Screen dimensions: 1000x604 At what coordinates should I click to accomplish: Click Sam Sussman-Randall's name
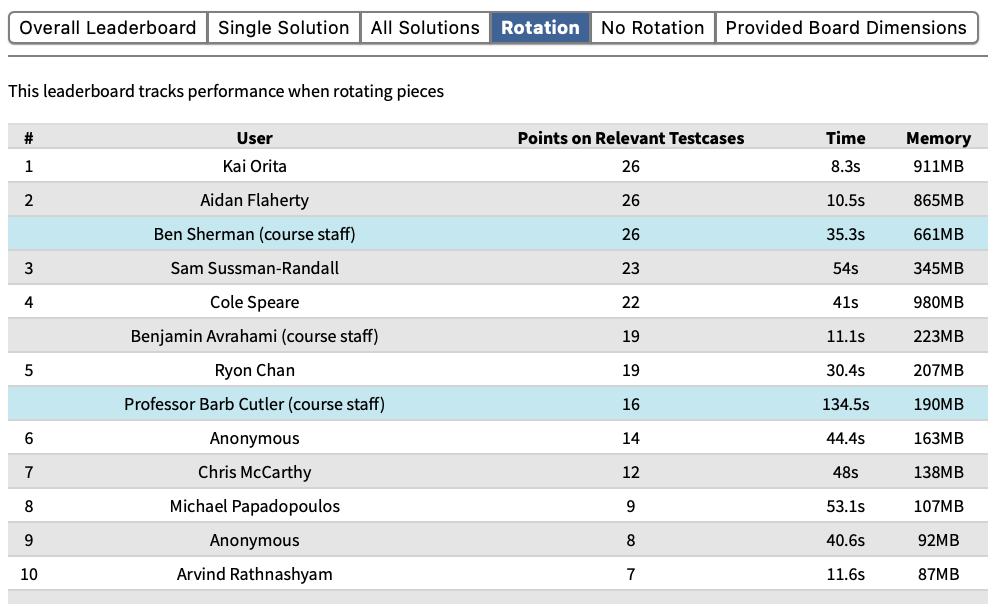(254, 268)
